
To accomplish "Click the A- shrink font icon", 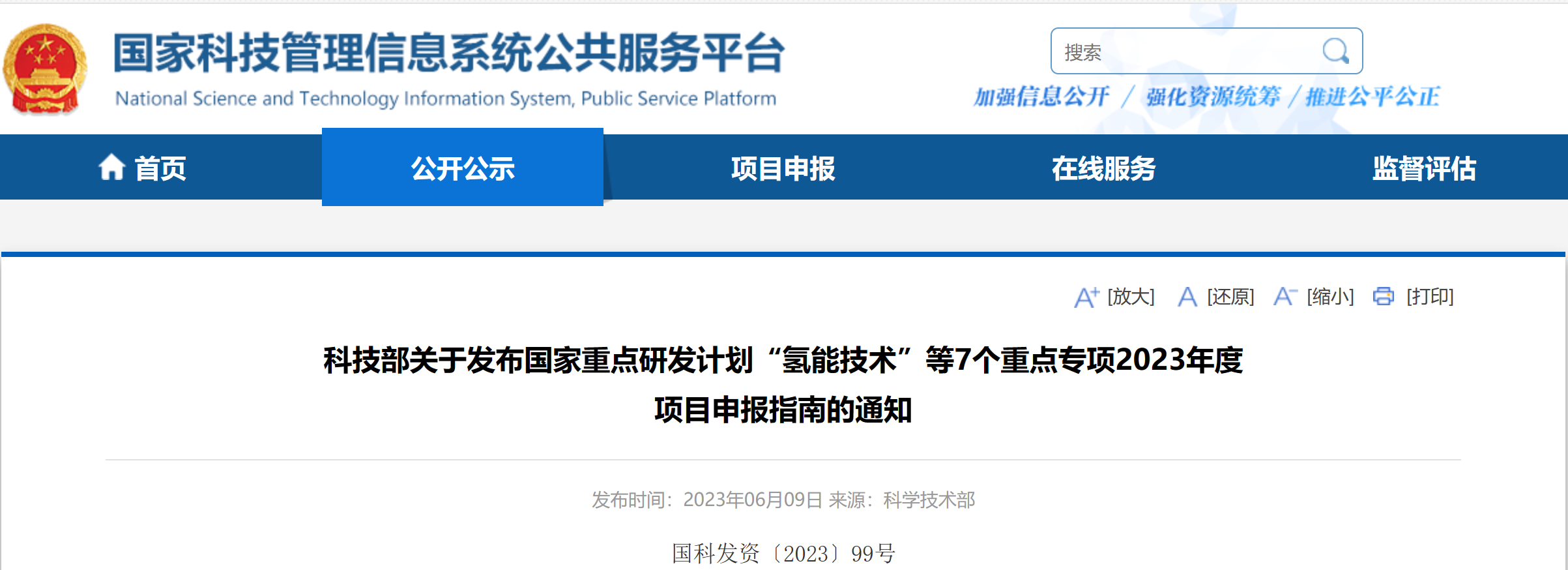I will pos(1285,297).
